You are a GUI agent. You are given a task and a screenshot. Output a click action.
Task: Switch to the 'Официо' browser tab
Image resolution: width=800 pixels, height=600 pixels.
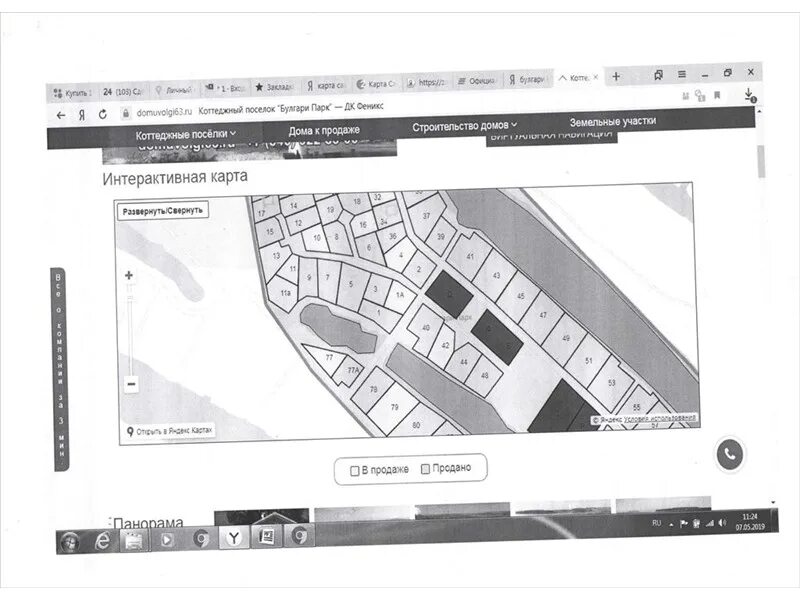[477, 81]
